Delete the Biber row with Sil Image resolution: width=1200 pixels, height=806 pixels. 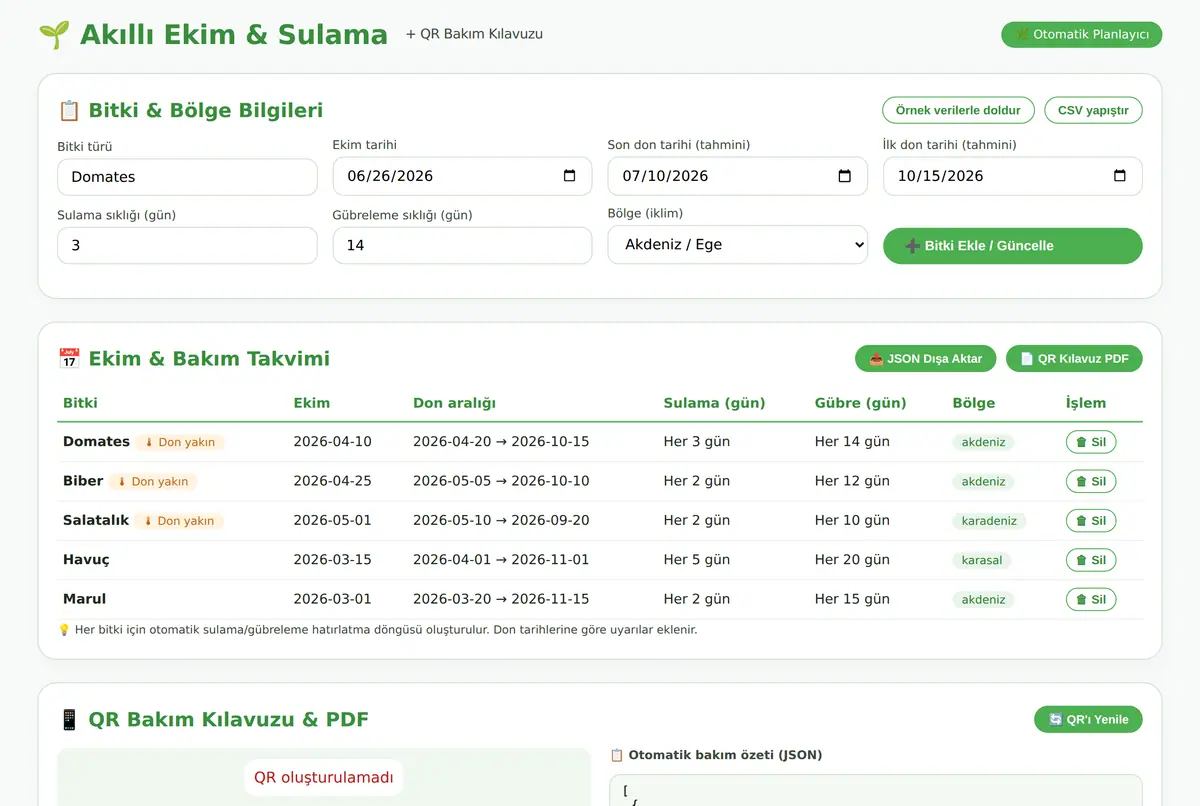[x=1091, y=481]
